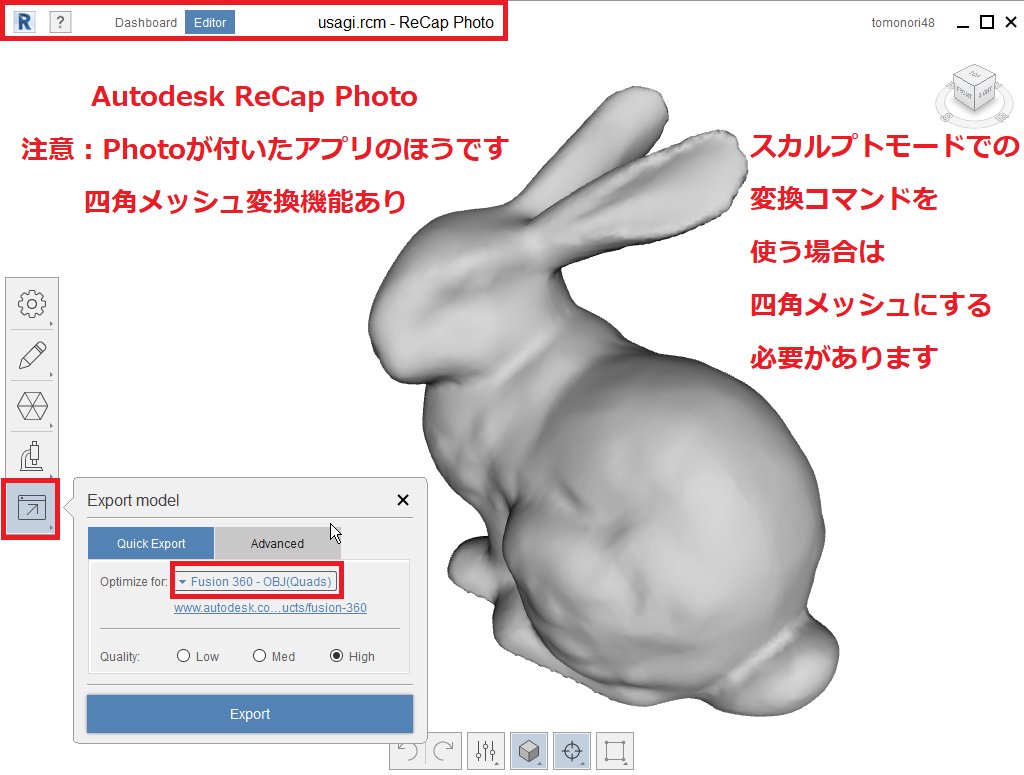
Task: Open the tomonori48 account menu
Action: click(x=903, y=23)
